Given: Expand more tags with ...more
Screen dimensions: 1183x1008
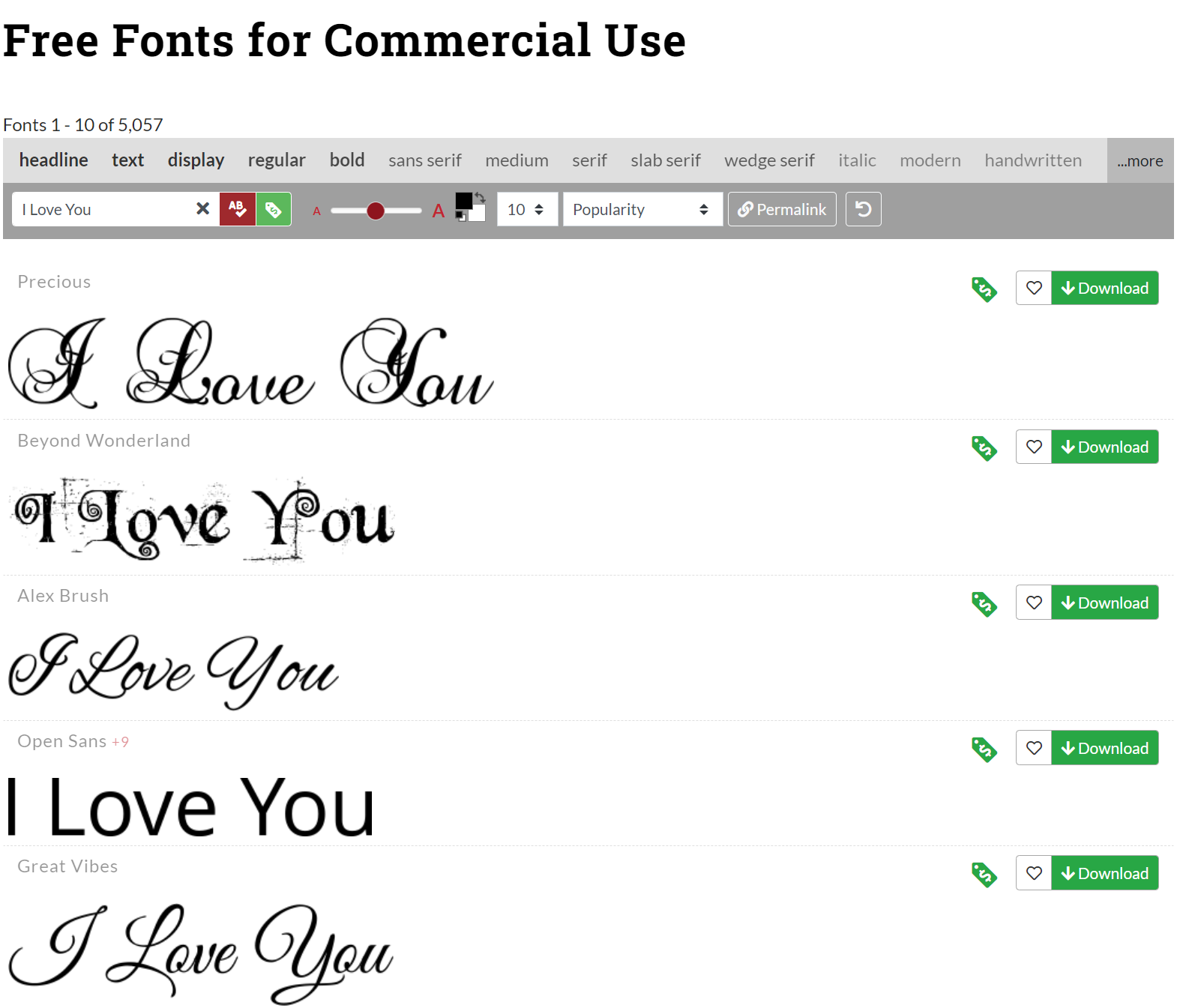Looking at the screenshot, I should 1140,160.
